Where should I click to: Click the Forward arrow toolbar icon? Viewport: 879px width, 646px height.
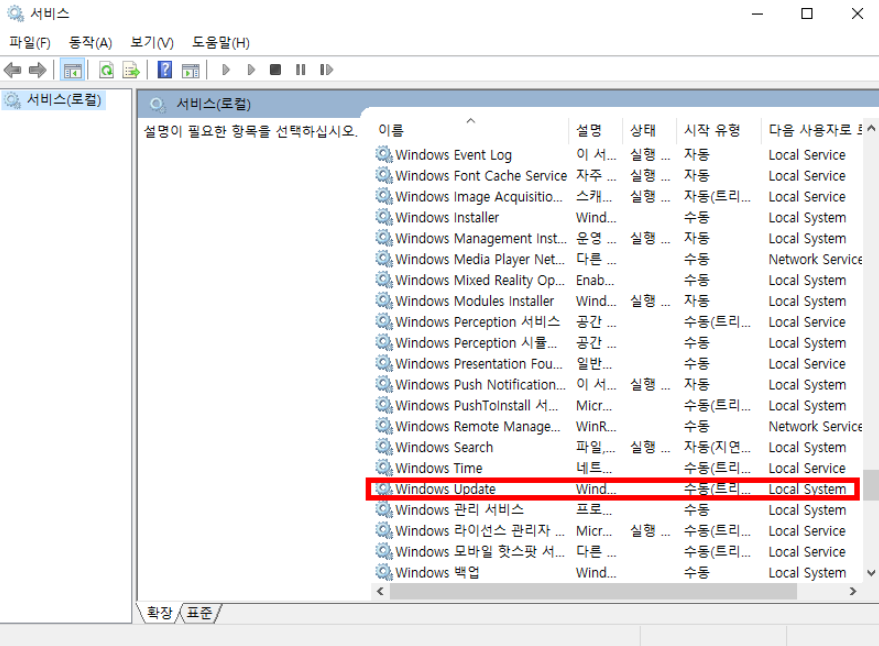pos(38,70)
